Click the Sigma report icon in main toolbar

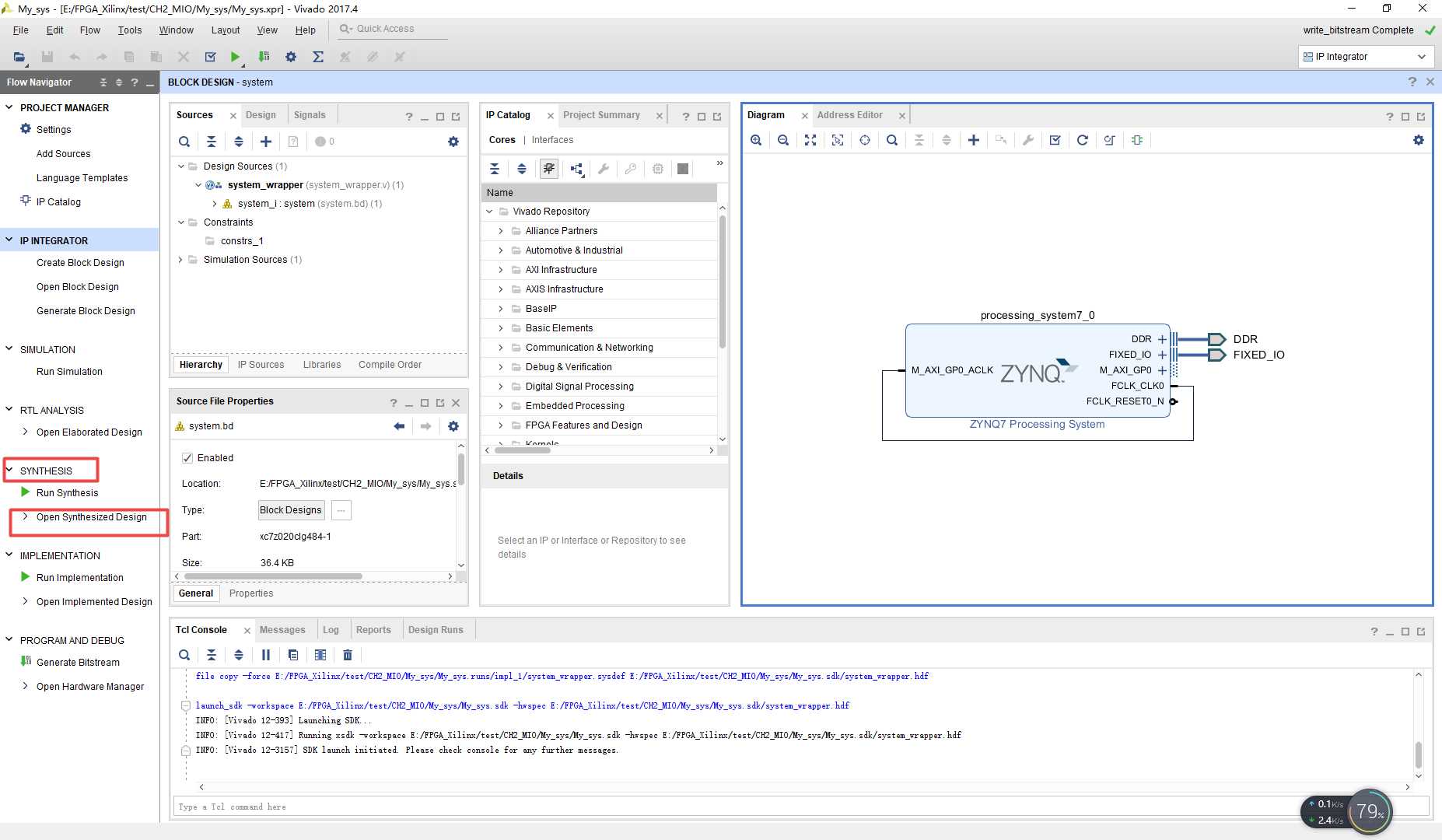click(318, 57)
